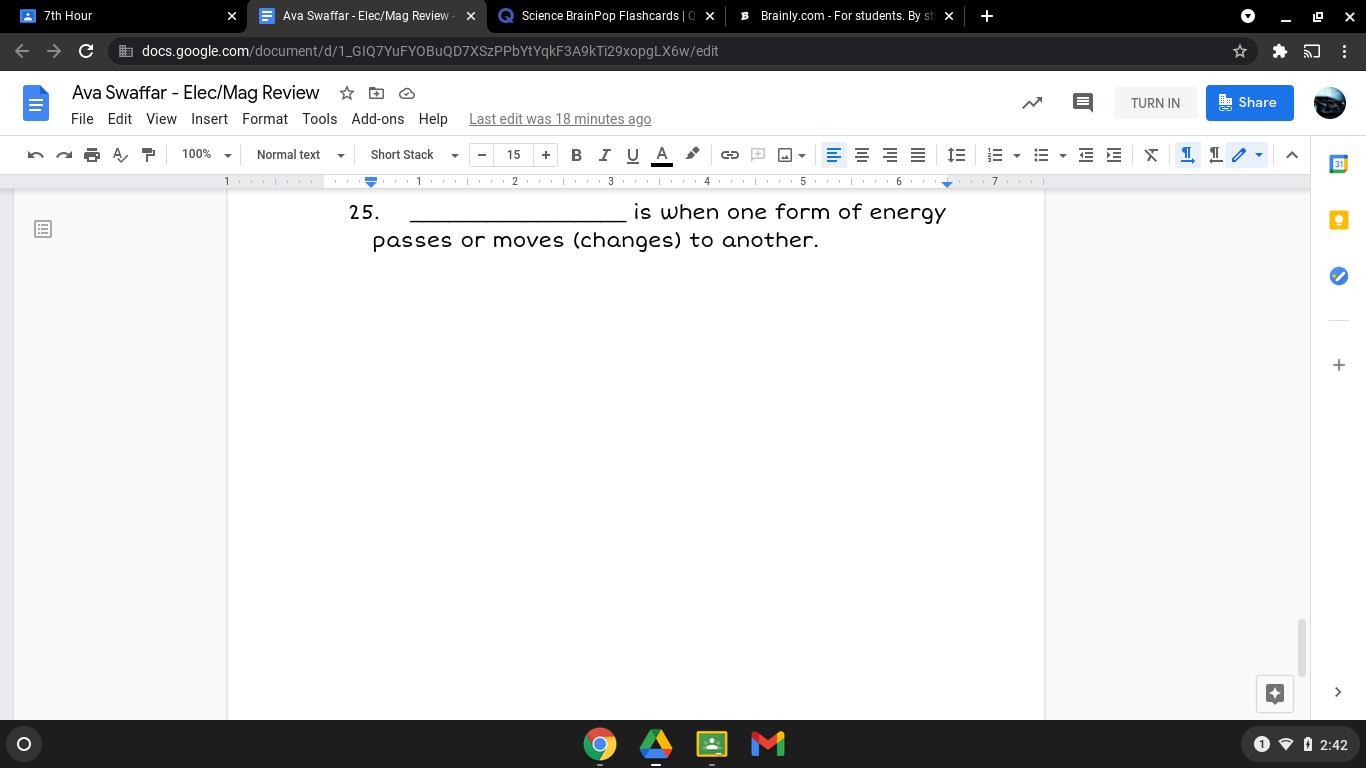The image size is (1366, 768).
Task: Open the text color picker
Action: pos(662,155)
